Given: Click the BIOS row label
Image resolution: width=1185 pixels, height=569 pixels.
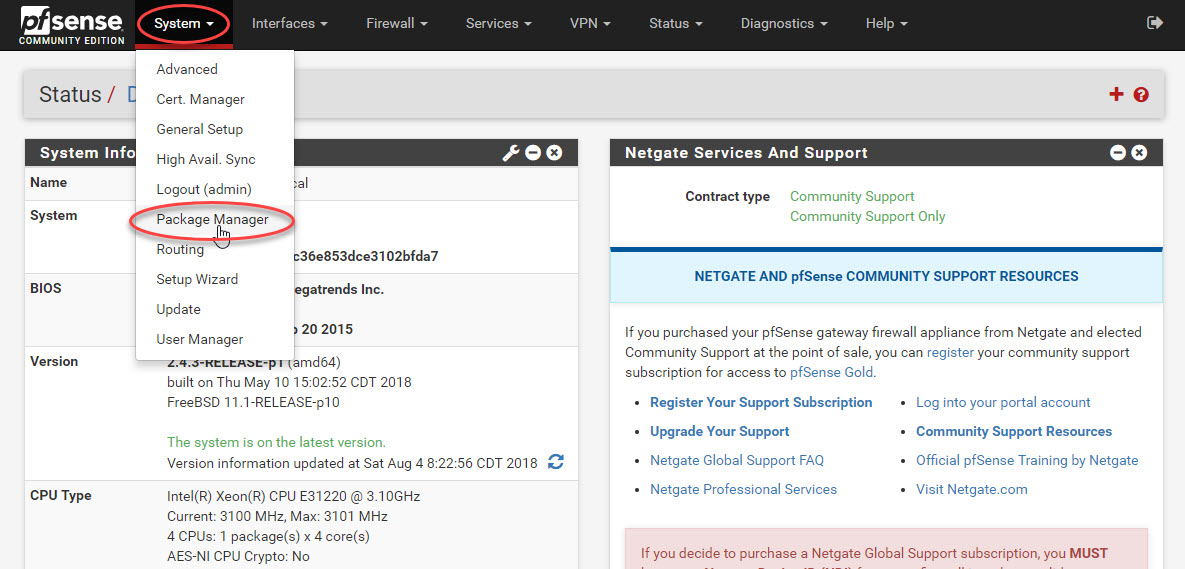Looking at the screenshot, I should click(x=45, y=289).
